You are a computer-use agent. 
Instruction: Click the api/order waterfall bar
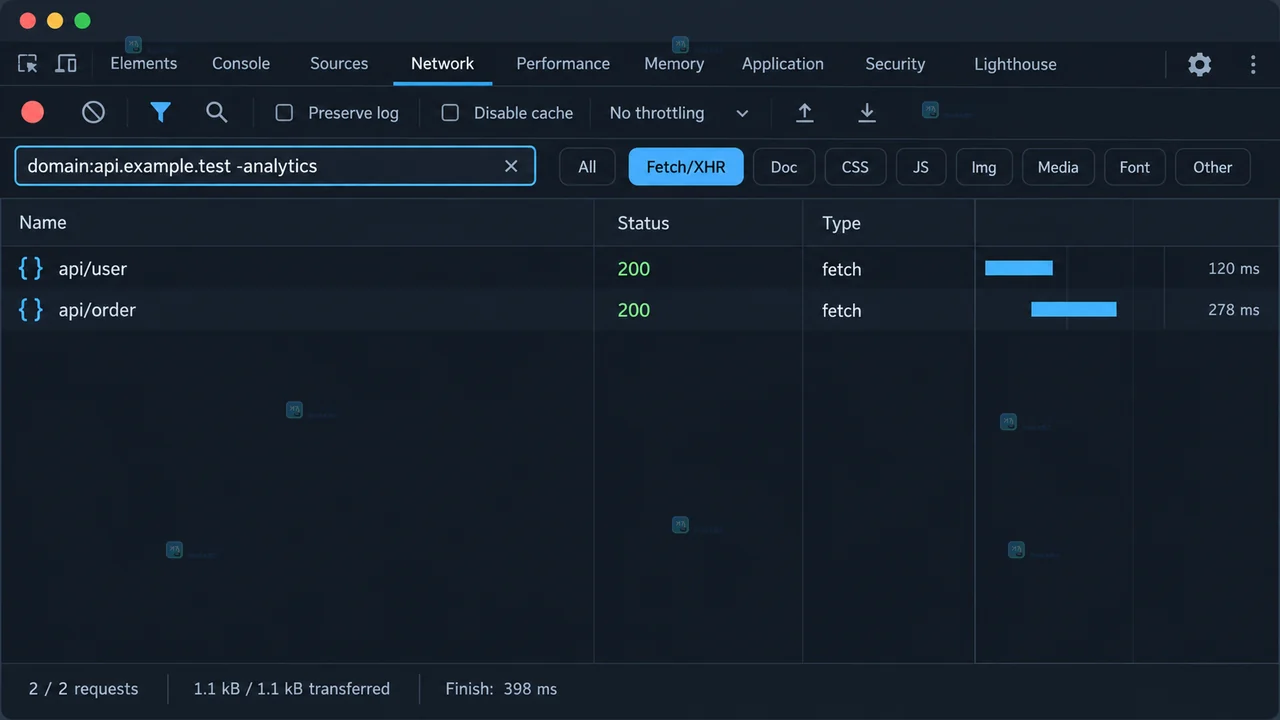click(x=1074, y=309)
